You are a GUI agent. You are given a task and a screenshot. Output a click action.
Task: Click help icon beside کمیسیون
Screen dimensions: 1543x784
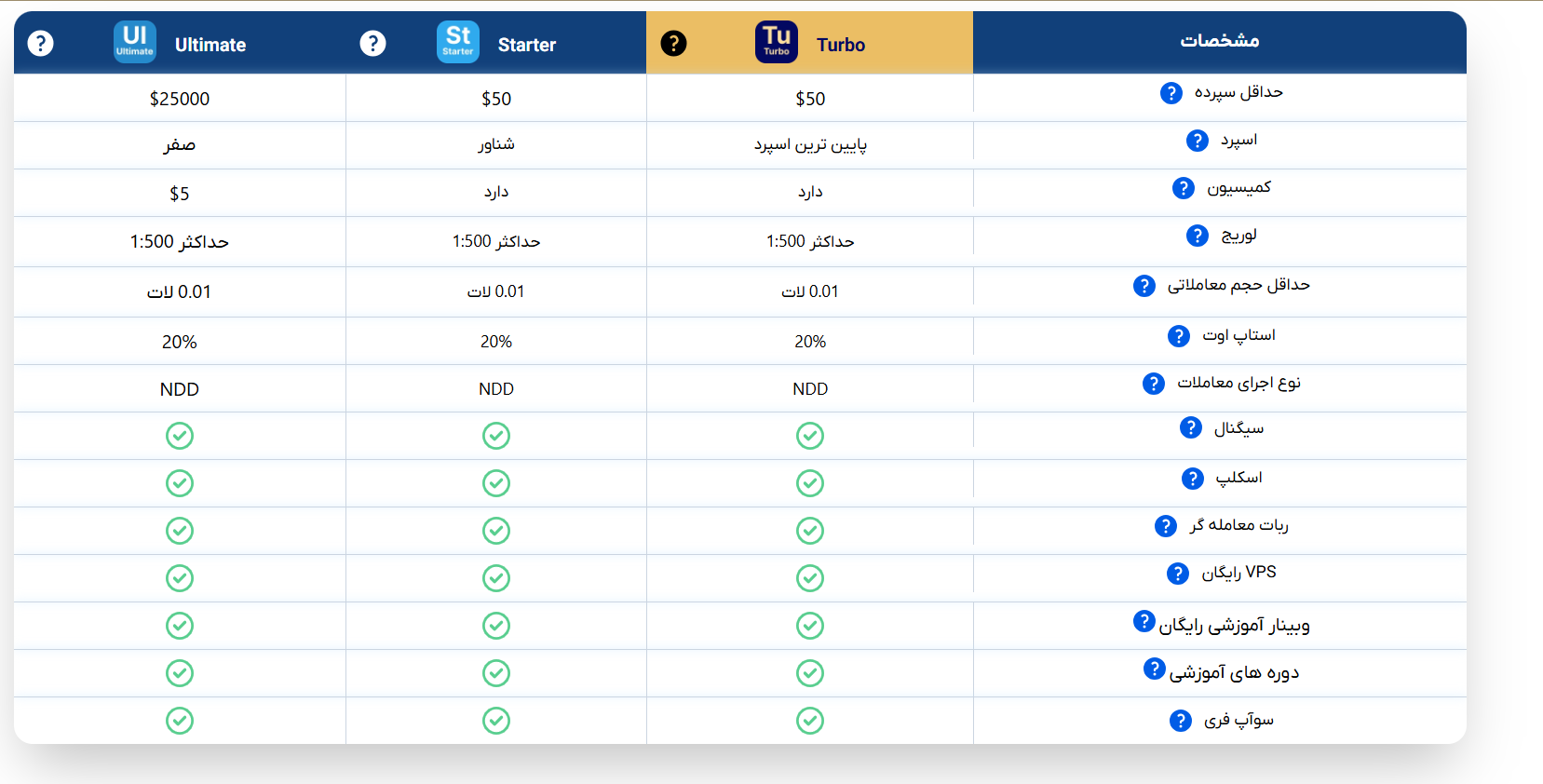[x=1184, y=188]
